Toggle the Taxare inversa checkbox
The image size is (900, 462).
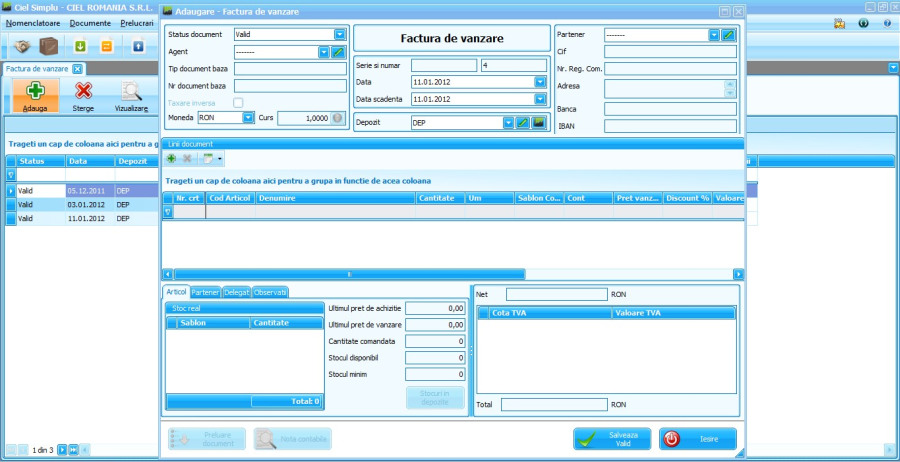pos(238,102)
